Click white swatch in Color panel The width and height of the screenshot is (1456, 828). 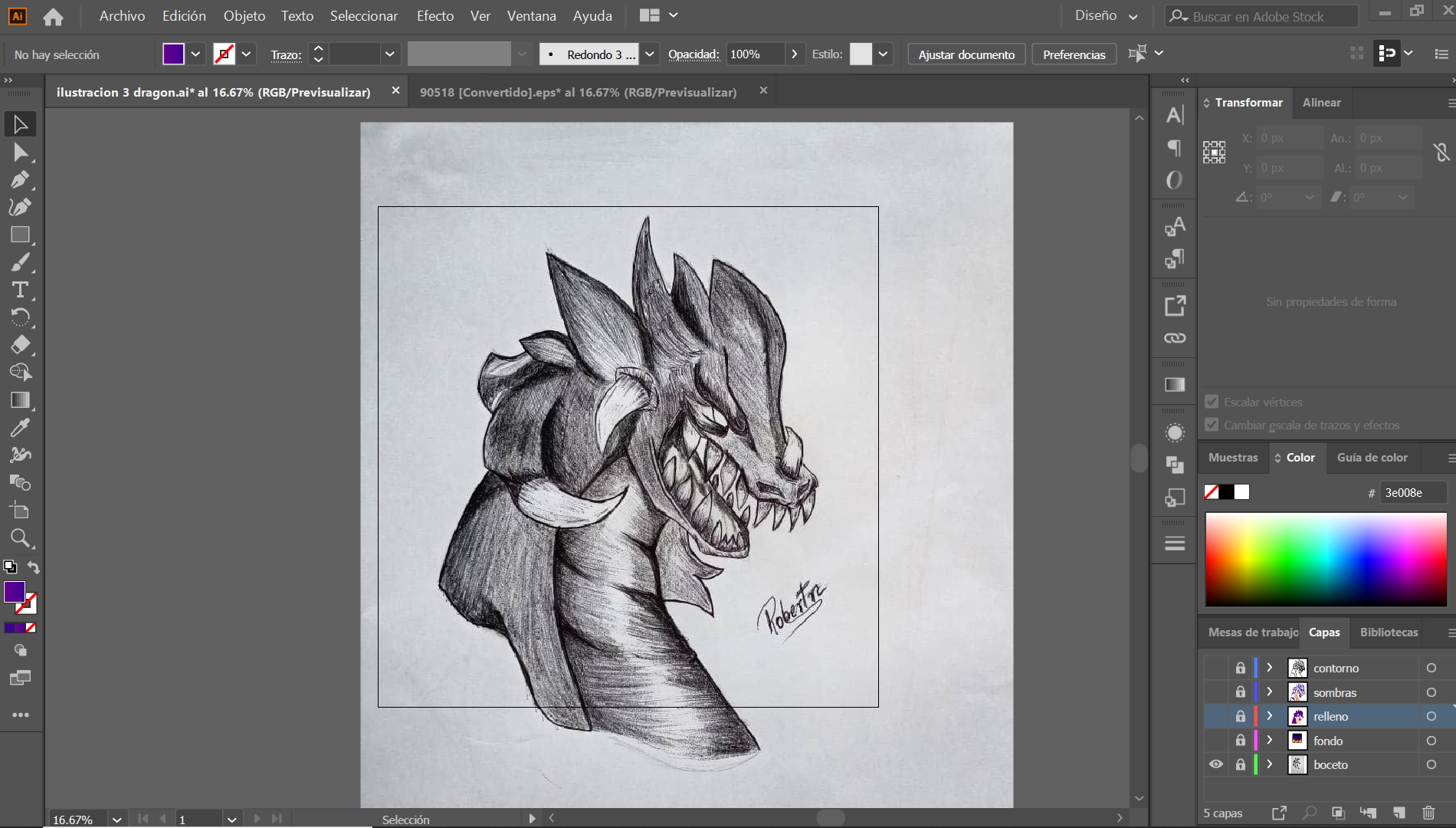point(1242,492)
